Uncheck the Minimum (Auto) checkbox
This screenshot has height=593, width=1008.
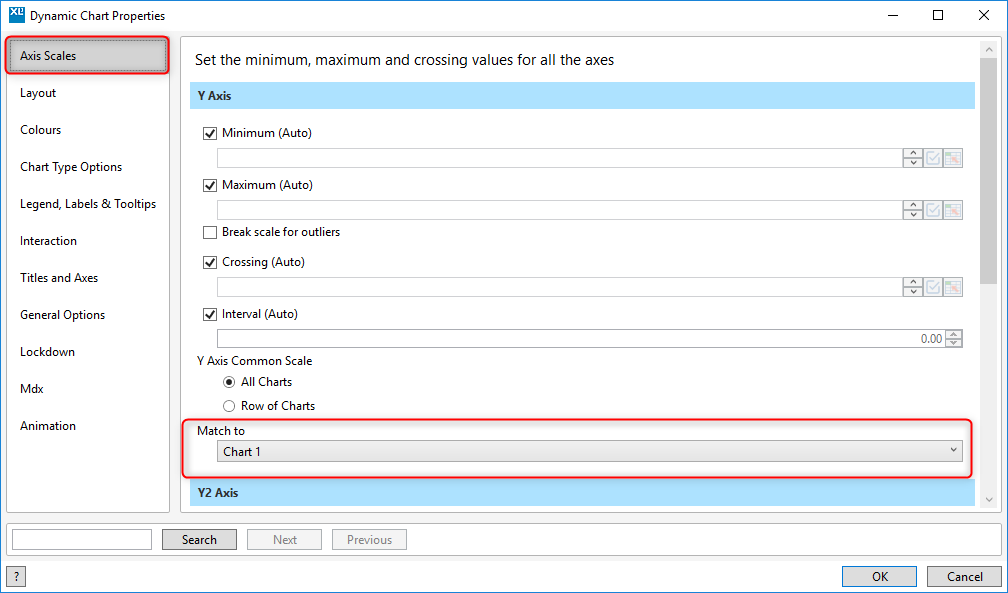(210, 133)
